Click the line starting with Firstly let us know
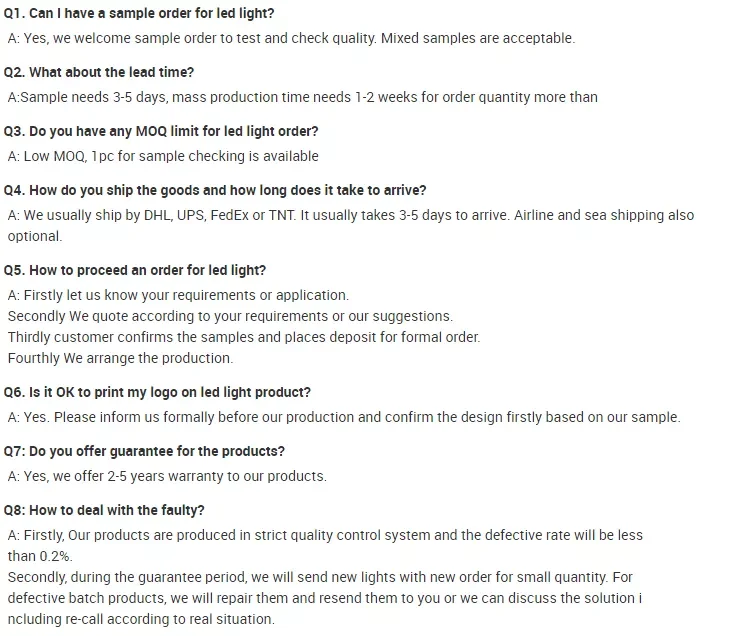 pos(178,295)
